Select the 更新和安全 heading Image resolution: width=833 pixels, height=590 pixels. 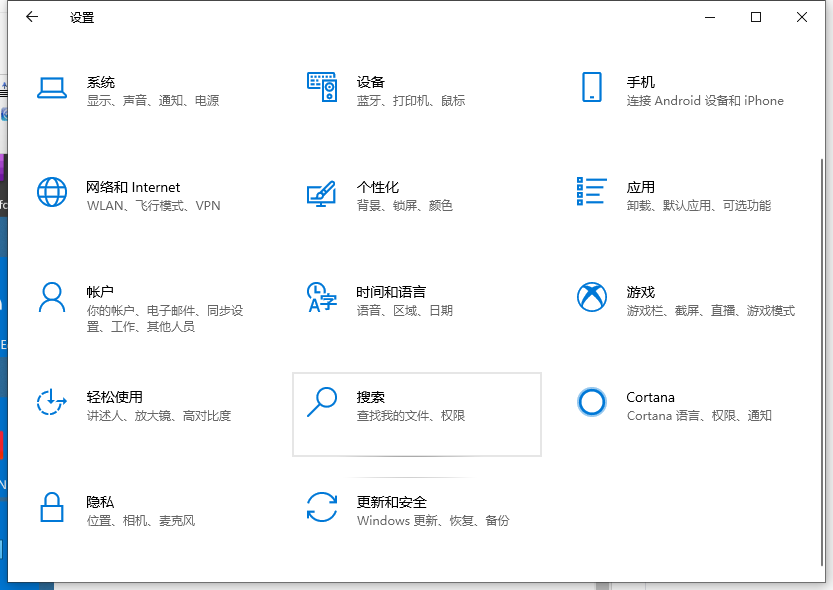392,502
